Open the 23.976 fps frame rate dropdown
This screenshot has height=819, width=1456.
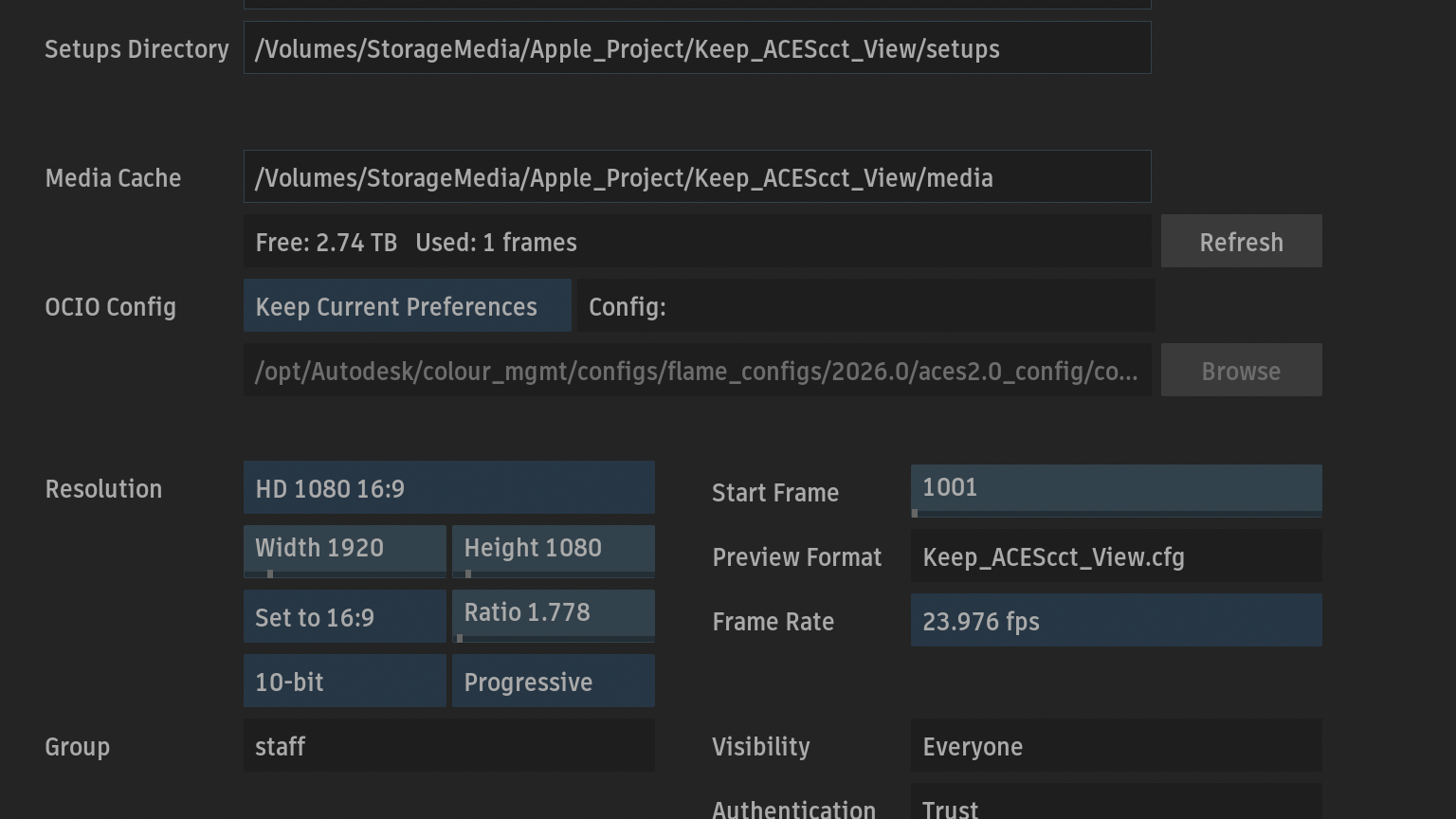point(1116,620)
